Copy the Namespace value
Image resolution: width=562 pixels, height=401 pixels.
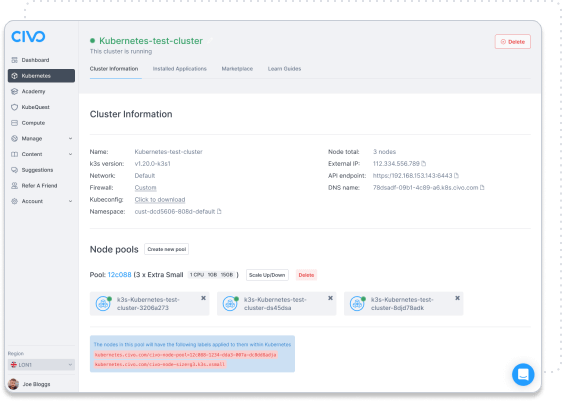[219, 212]
